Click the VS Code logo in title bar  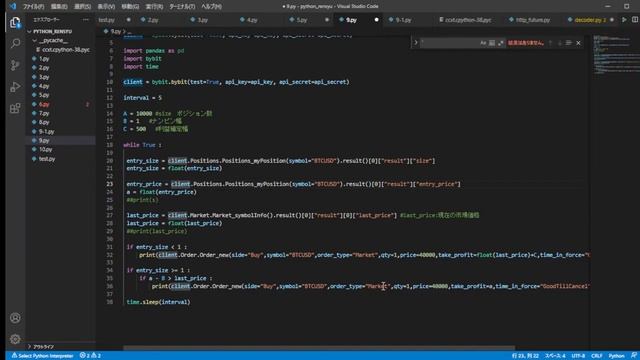pyautogui.click(x=13, y=6)
